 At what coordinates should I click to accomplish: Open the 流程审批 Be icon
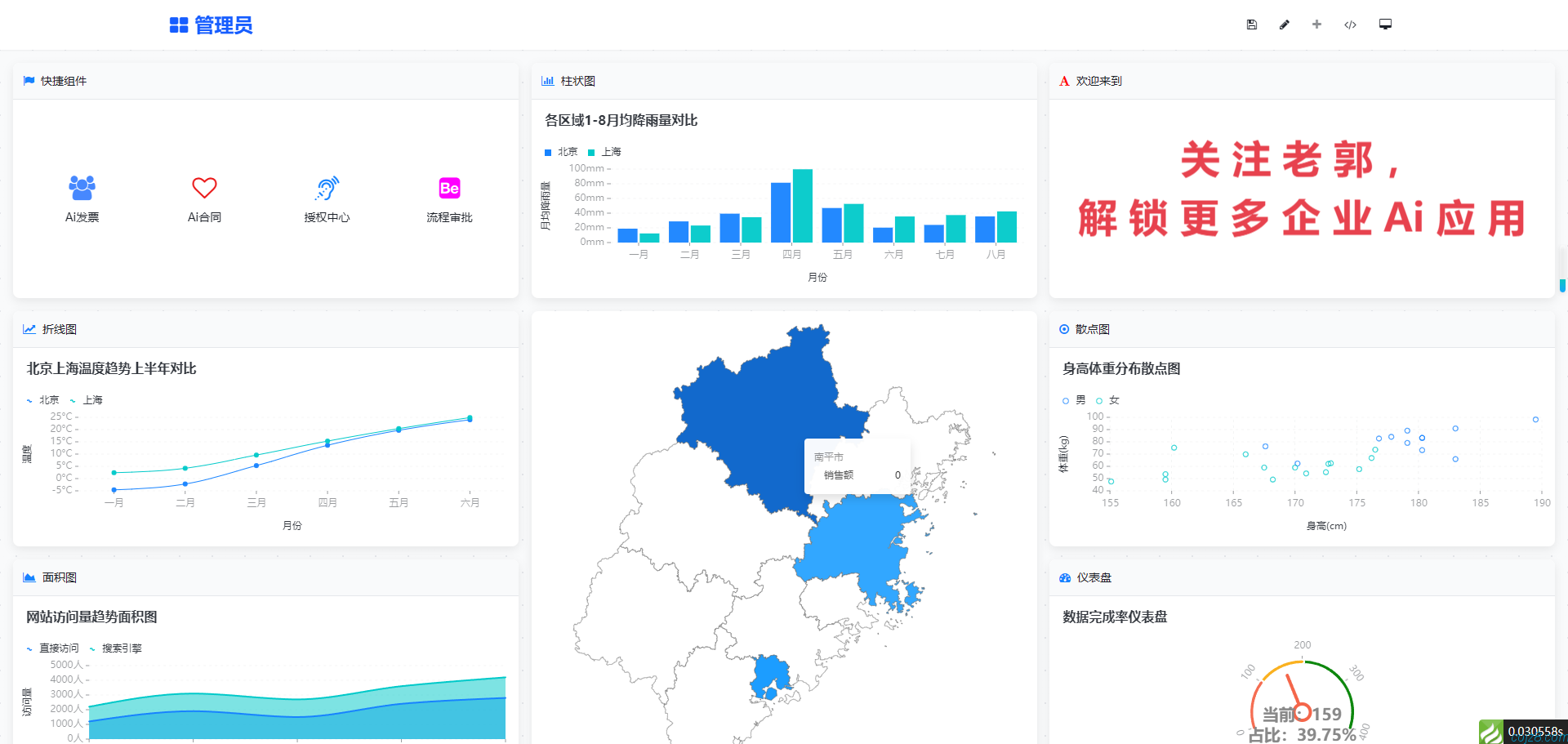(449, 189)
